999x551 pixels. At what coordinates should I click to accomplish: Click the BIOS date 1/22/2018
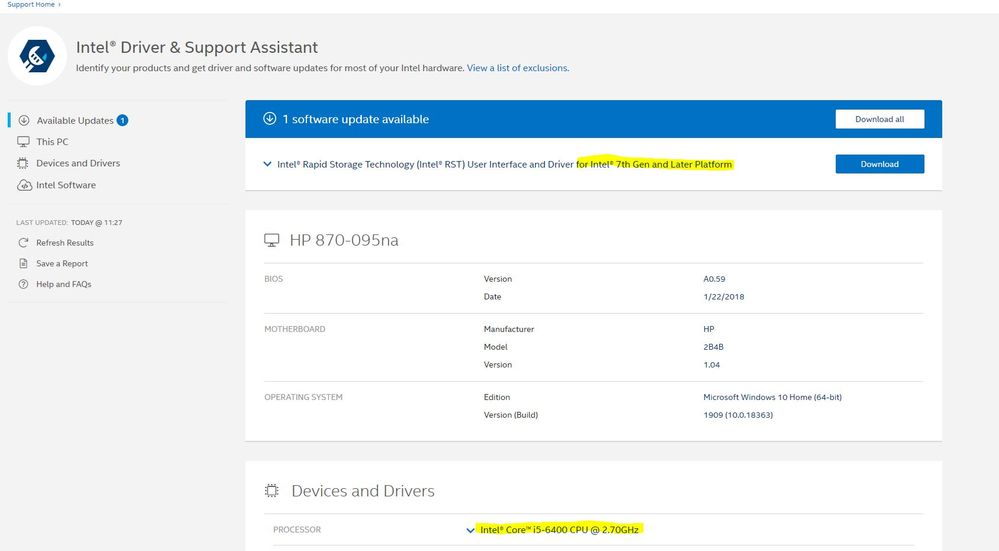click(x=724, y=297)
